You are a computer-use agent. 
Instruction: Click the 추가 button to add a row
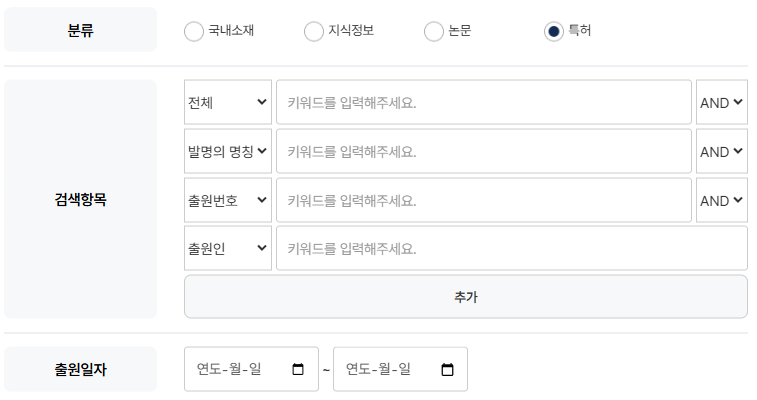(x=466, y=297)
